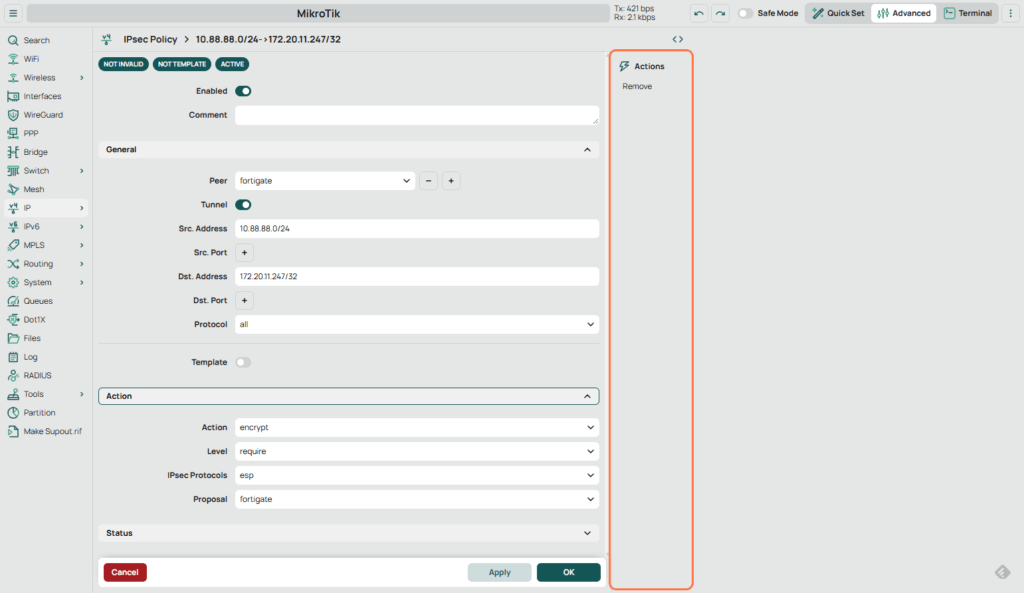Click the Bridge sidebar icon

(13, 152)
